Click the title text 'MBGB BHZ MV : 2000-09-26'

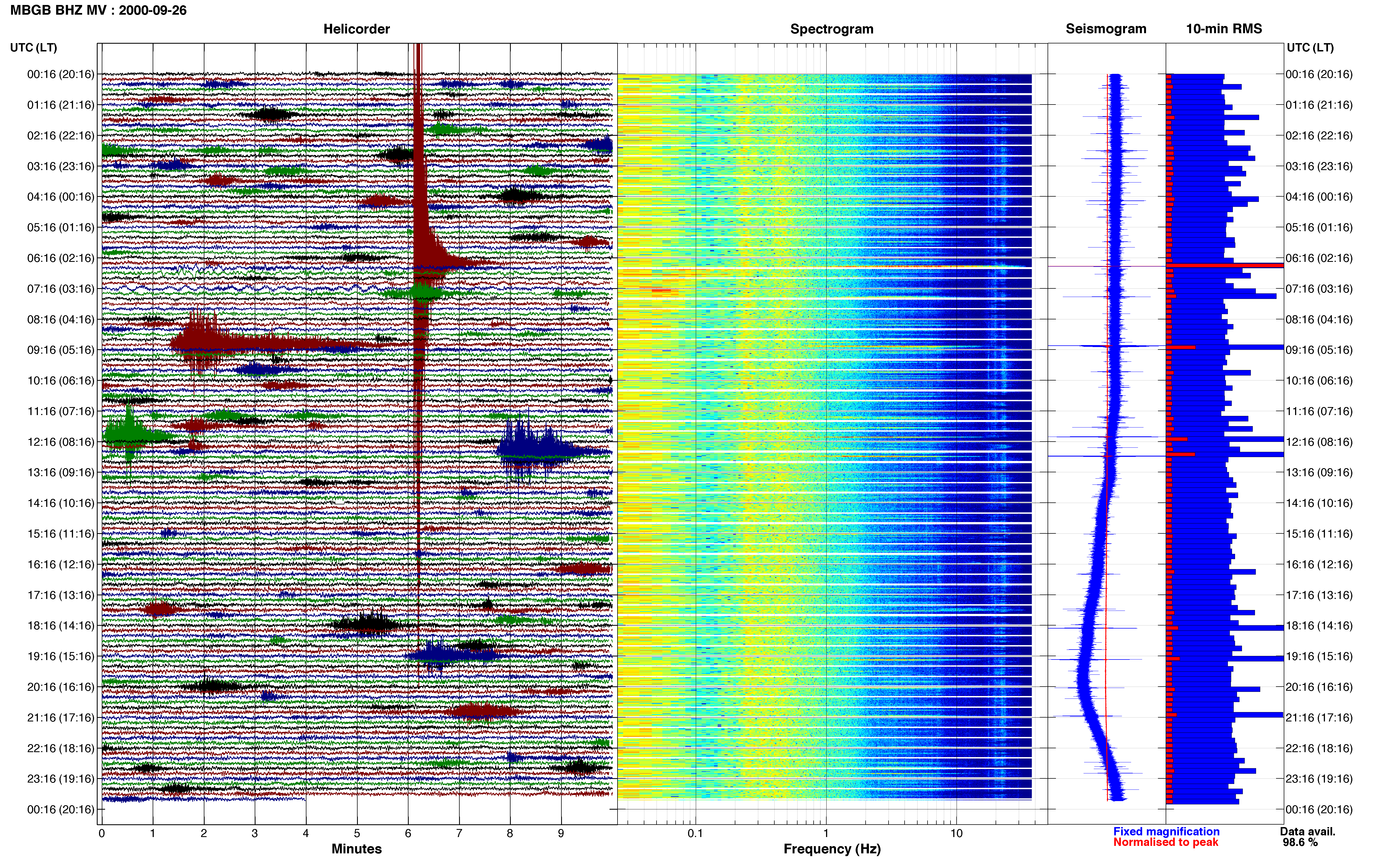(x=98, y=10)
